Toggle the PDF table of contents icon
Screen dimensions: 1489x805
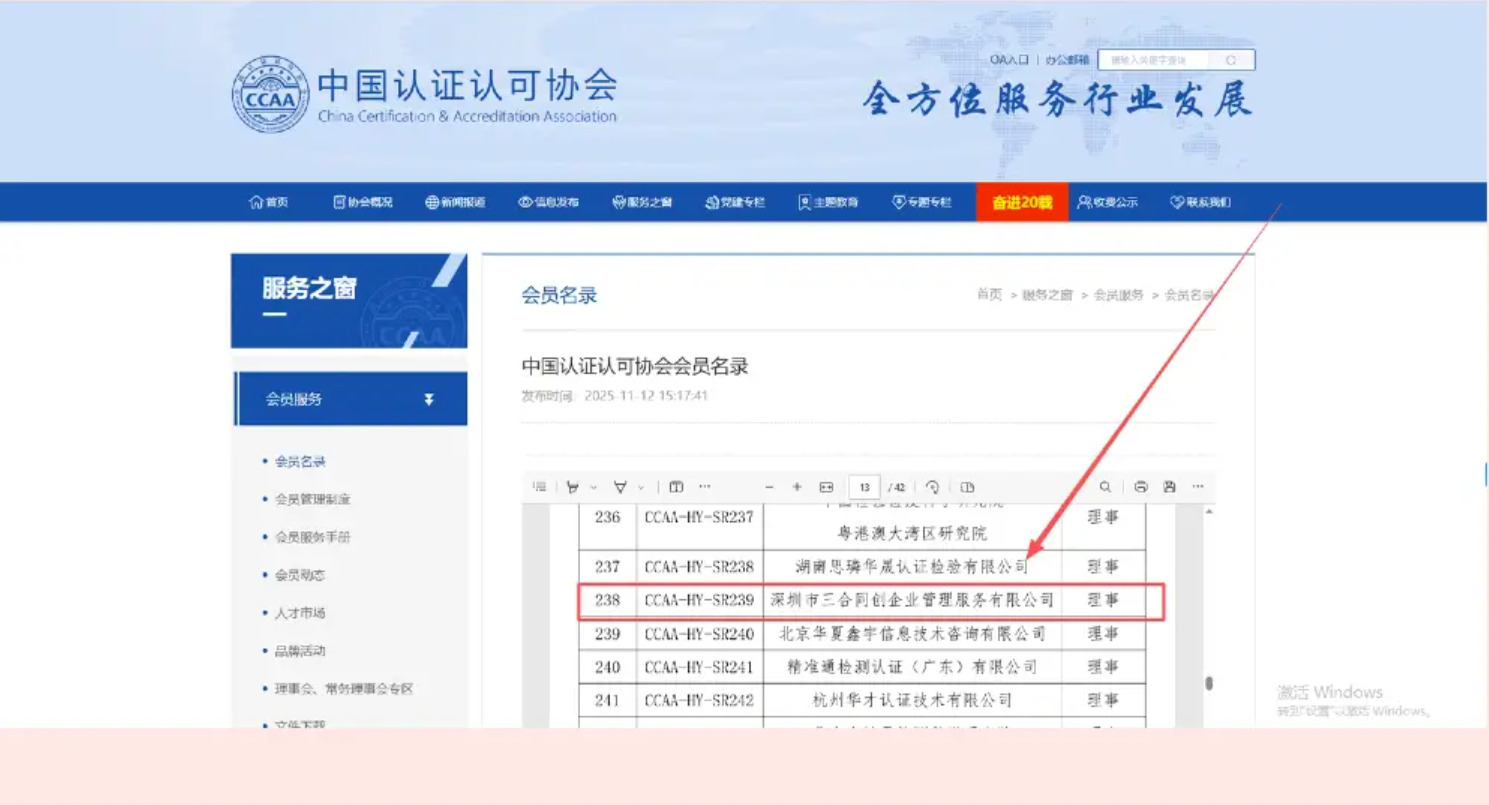(540, 487)
